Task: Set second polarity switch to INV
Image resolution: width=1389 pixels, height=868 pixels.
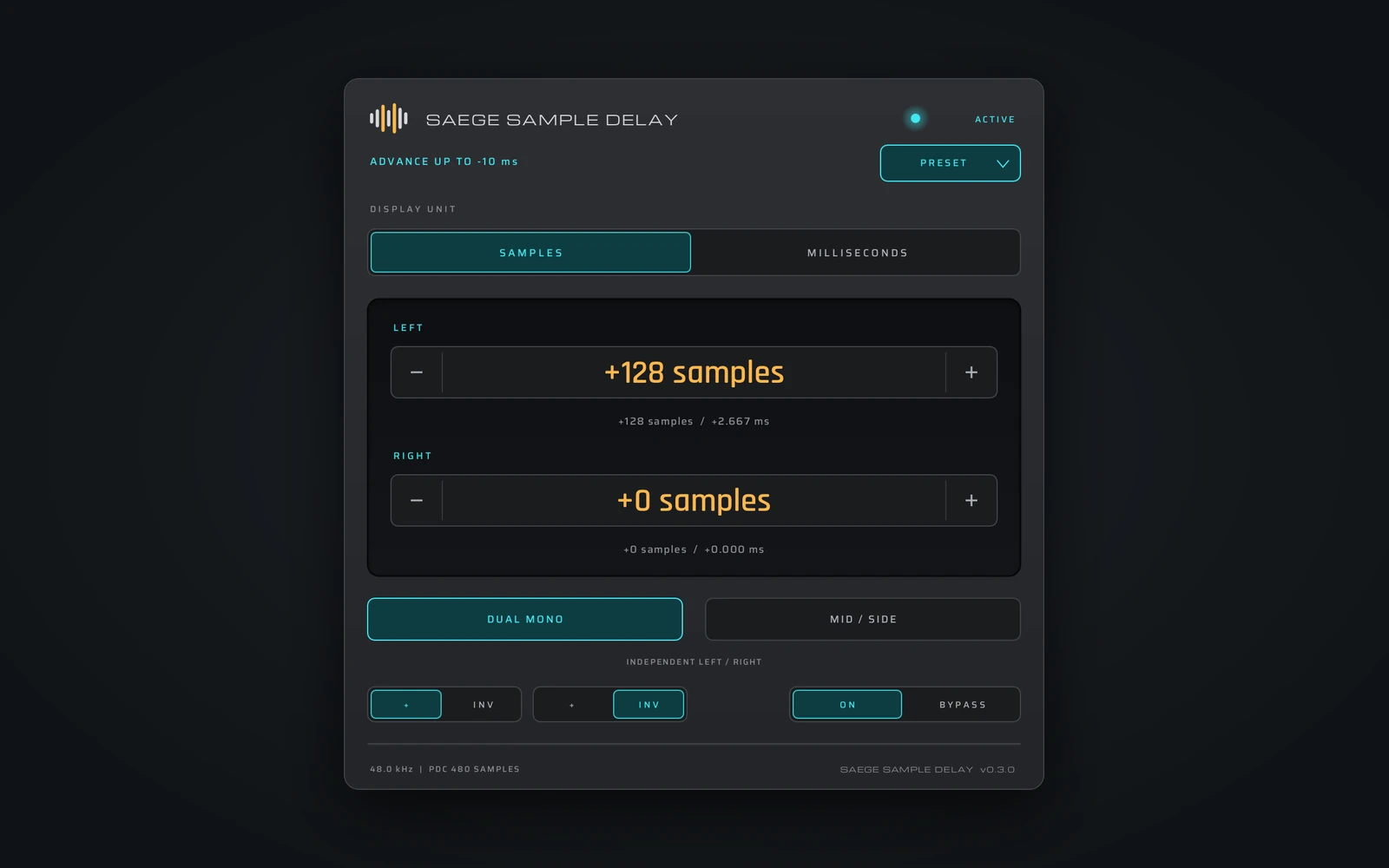Action: pyautogui.click(x=648, y=705)
